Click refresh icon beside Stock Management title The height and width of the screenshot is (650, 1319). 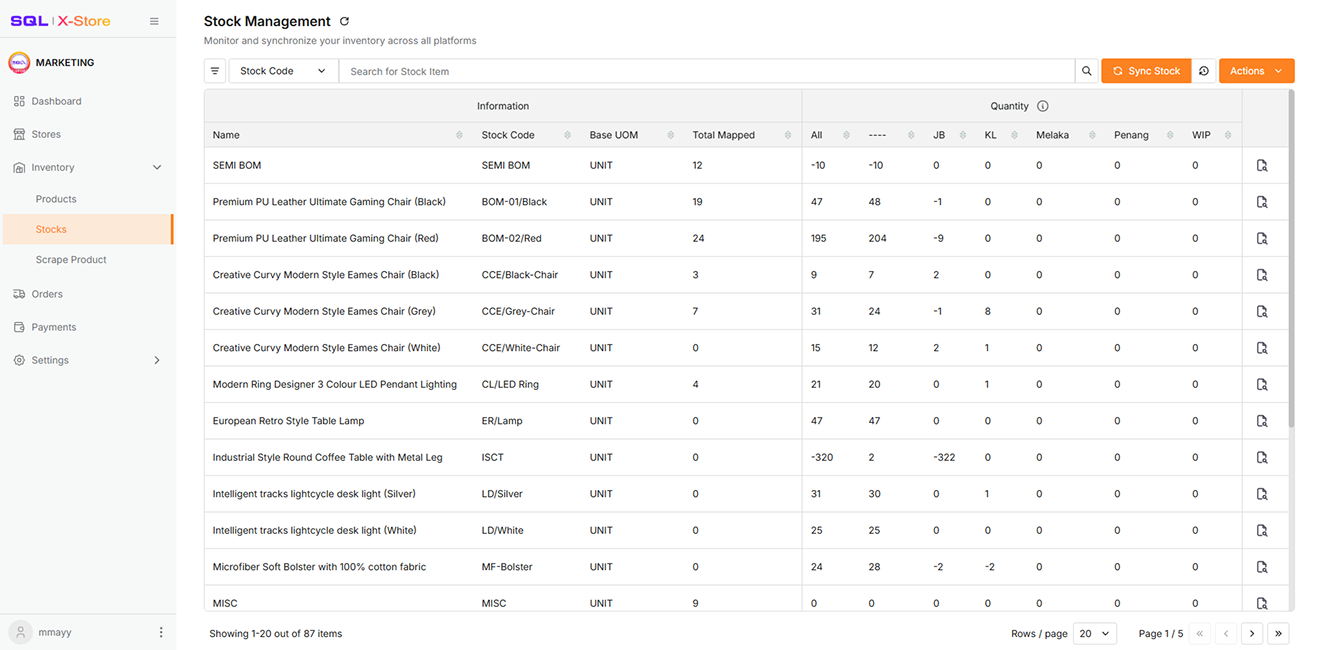(345, 21)
